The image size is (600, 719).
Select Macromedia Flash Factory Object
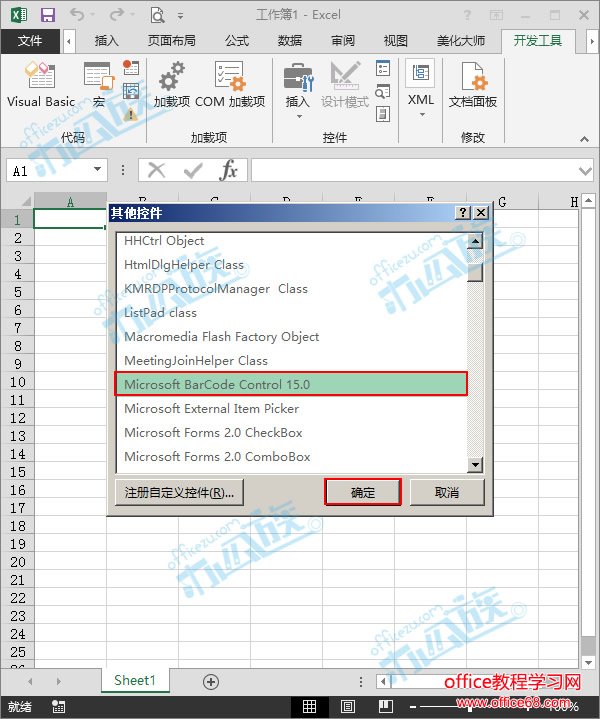pos(291,337)
